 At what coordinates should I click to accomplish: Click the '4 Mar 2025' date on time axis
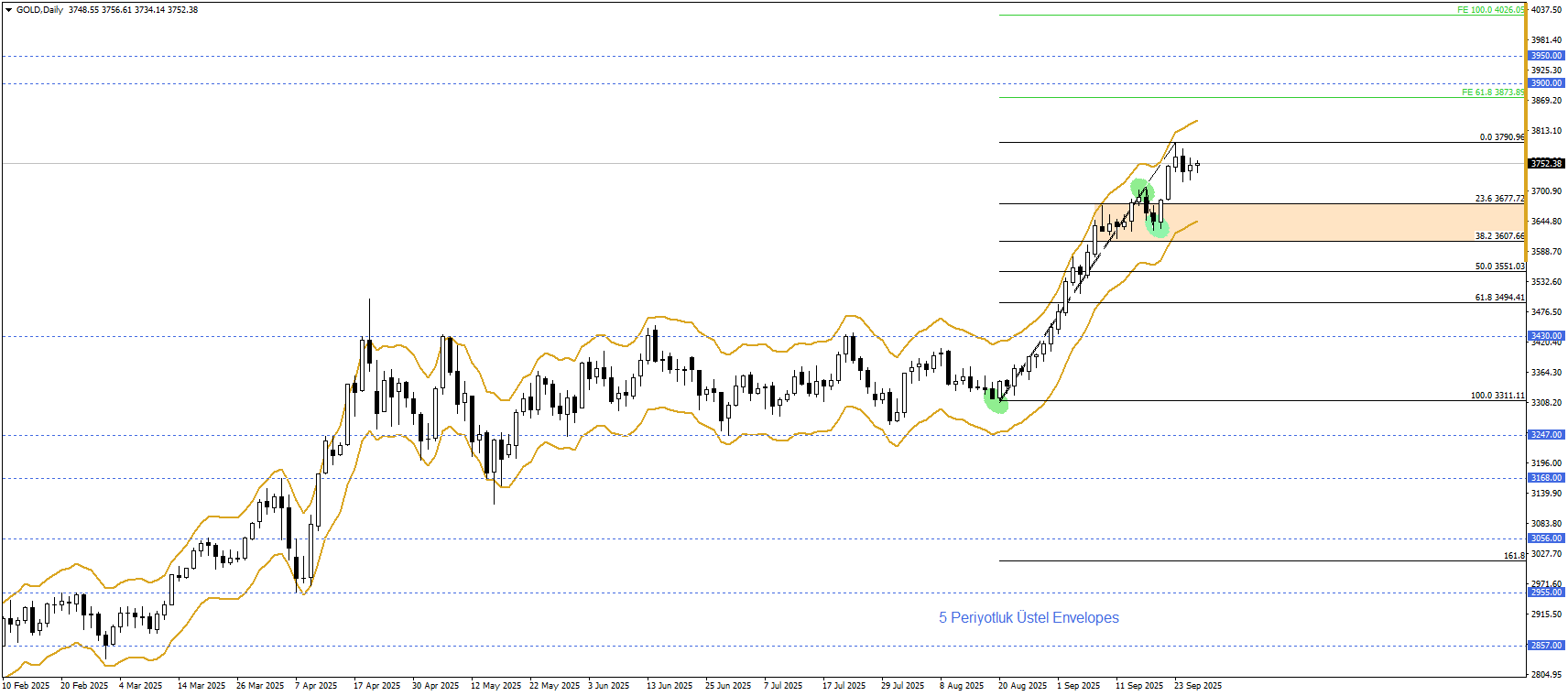140,686
